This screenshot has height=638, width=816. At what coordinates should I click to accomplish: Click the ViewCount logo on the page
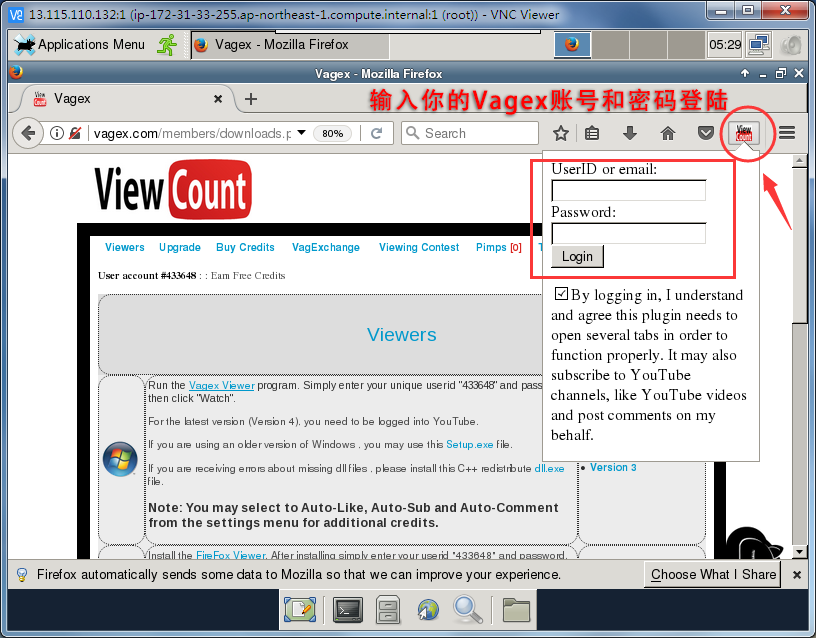pyautogui.click(x=173, y=190)
